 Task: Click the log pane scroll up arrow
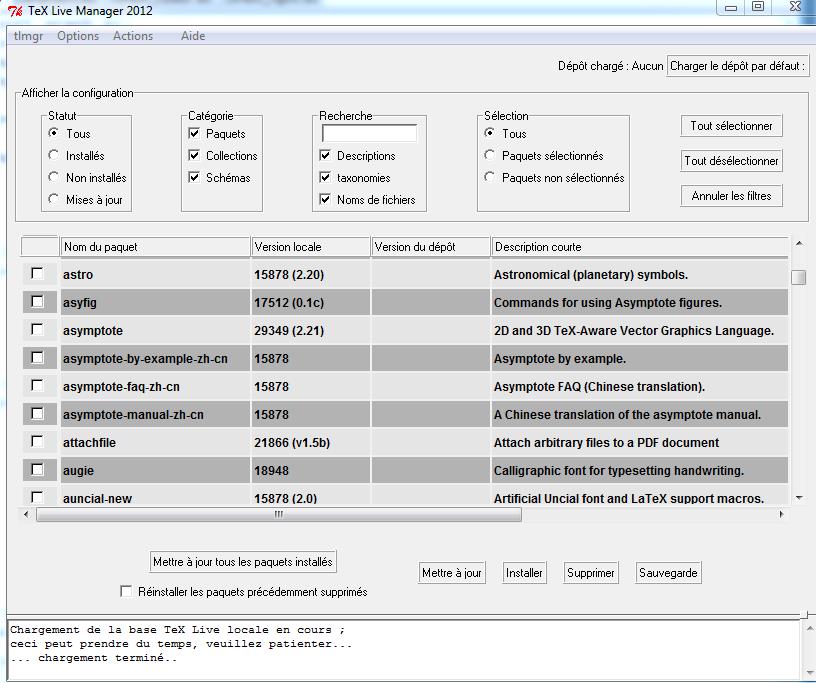tap(810, 629)
